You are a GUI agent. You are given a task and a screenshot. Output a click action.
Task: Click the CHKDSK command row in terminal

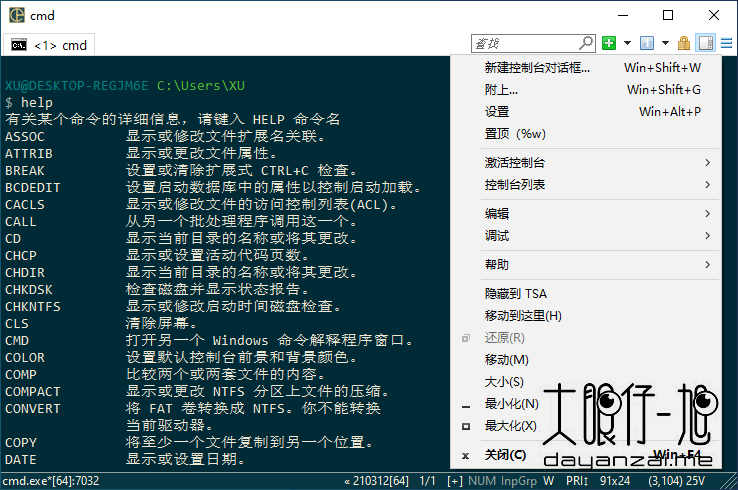(x=157, y=289)
